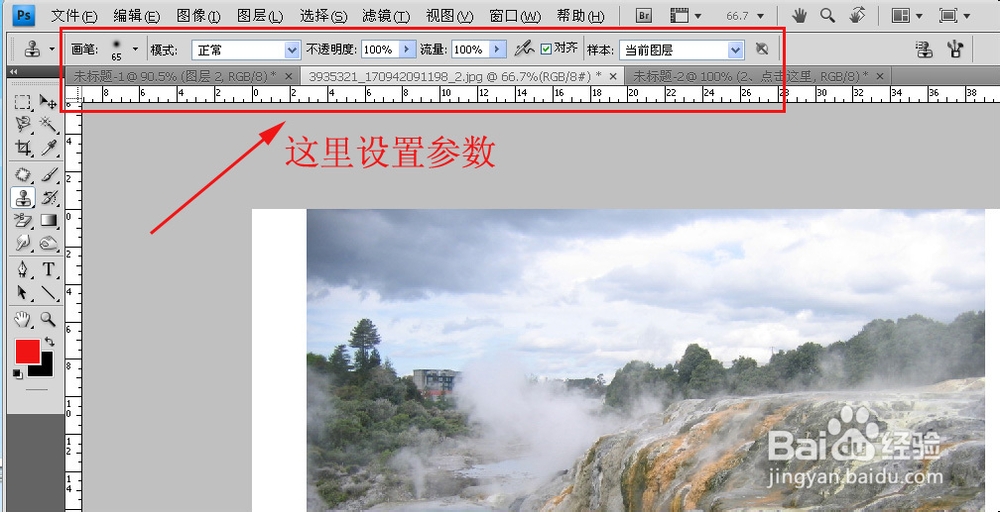This screenshot has width=1000, height=512.
Task: Select the Line tool
Action: tap(48, 293)
